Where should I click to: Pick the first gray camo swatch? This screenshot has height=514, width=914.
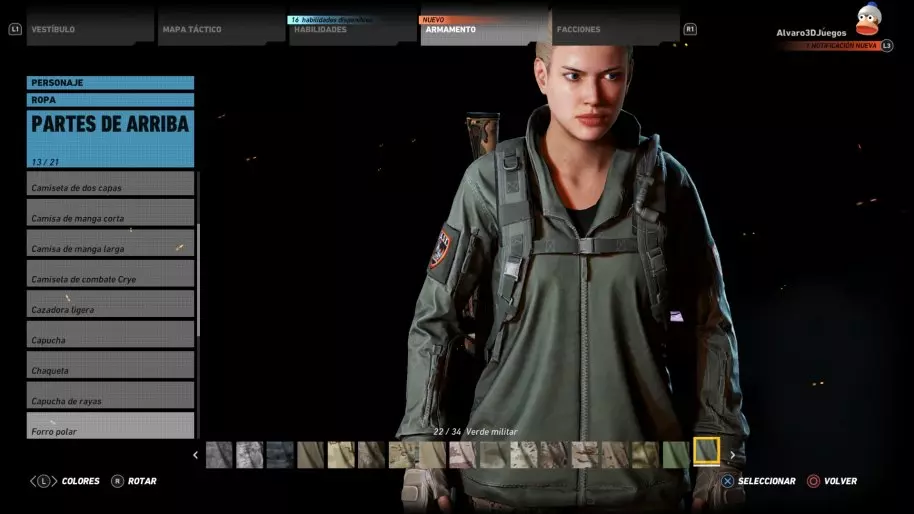point(219,455)
